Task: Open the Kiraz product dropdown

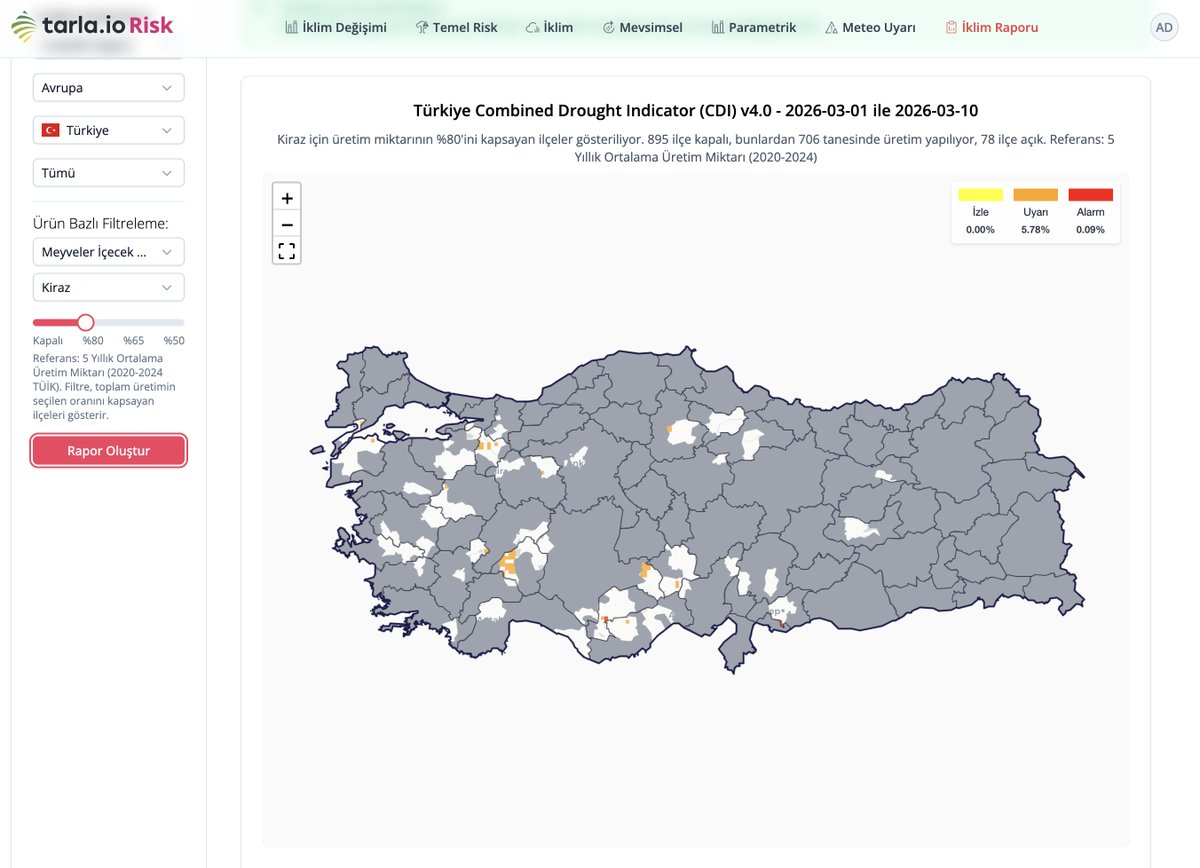Action: (108, 287)
